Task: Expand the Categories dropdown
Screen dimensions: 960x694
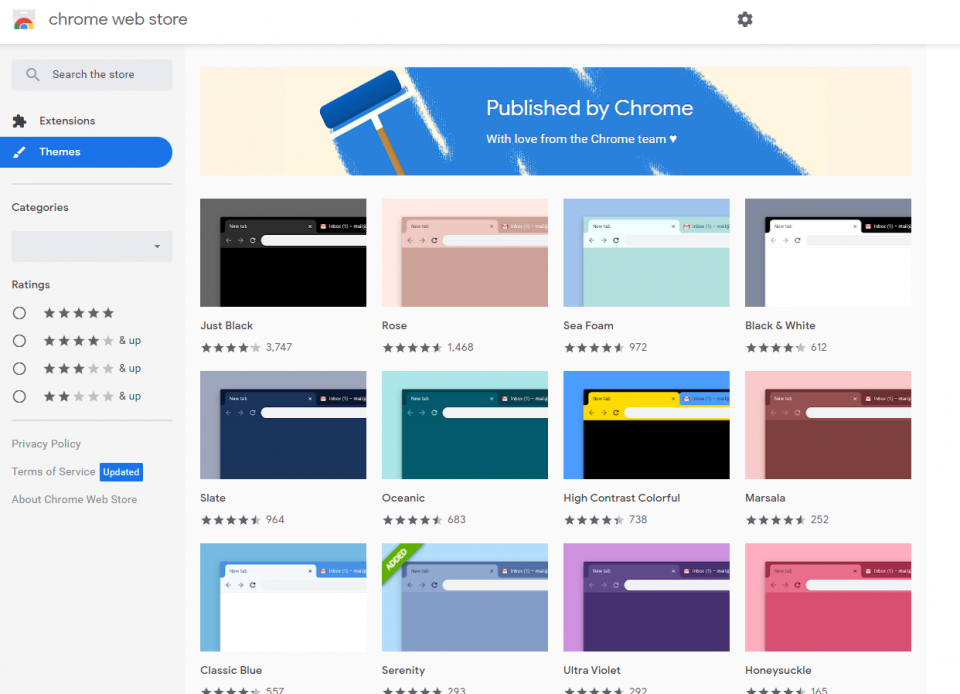Action: coord(92,246)
